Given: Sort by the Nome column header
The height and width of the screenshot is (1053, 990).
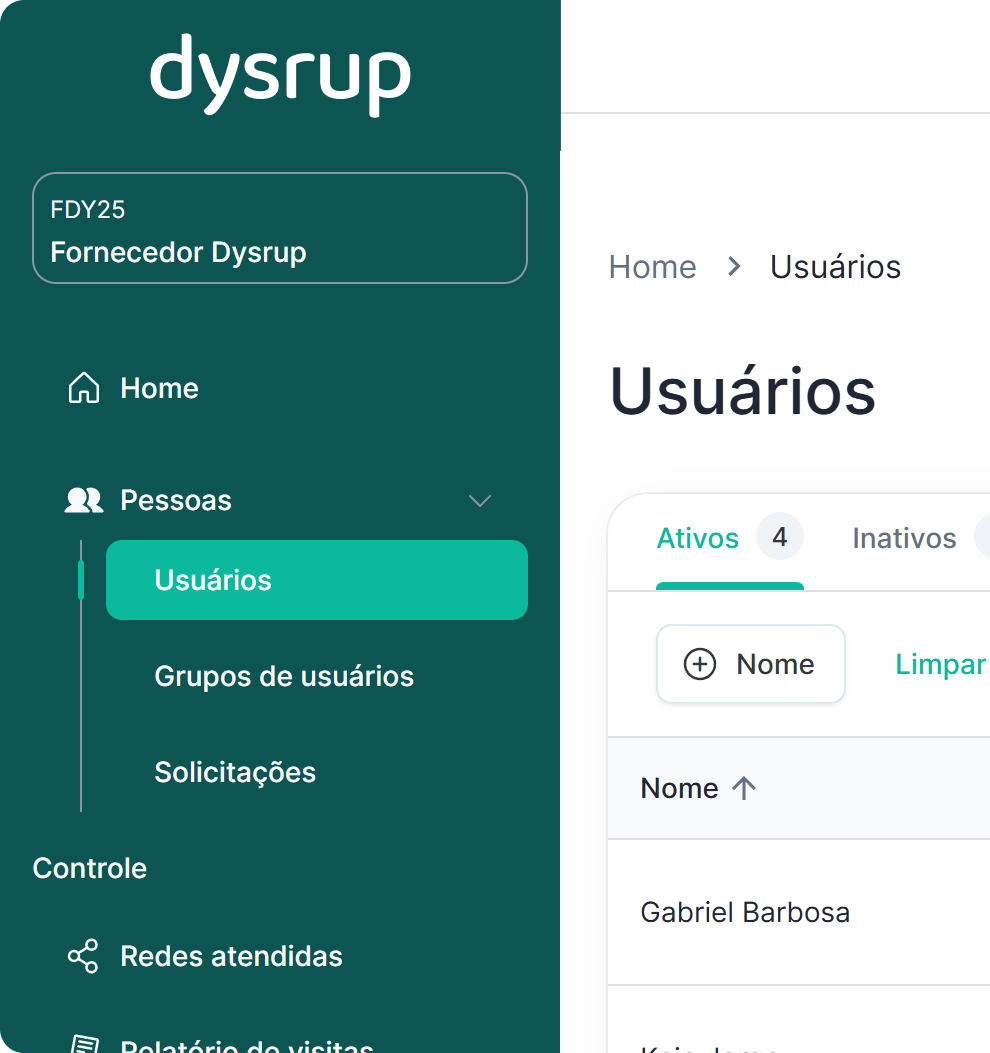Looking at the screenshot, I should [680, 788].
